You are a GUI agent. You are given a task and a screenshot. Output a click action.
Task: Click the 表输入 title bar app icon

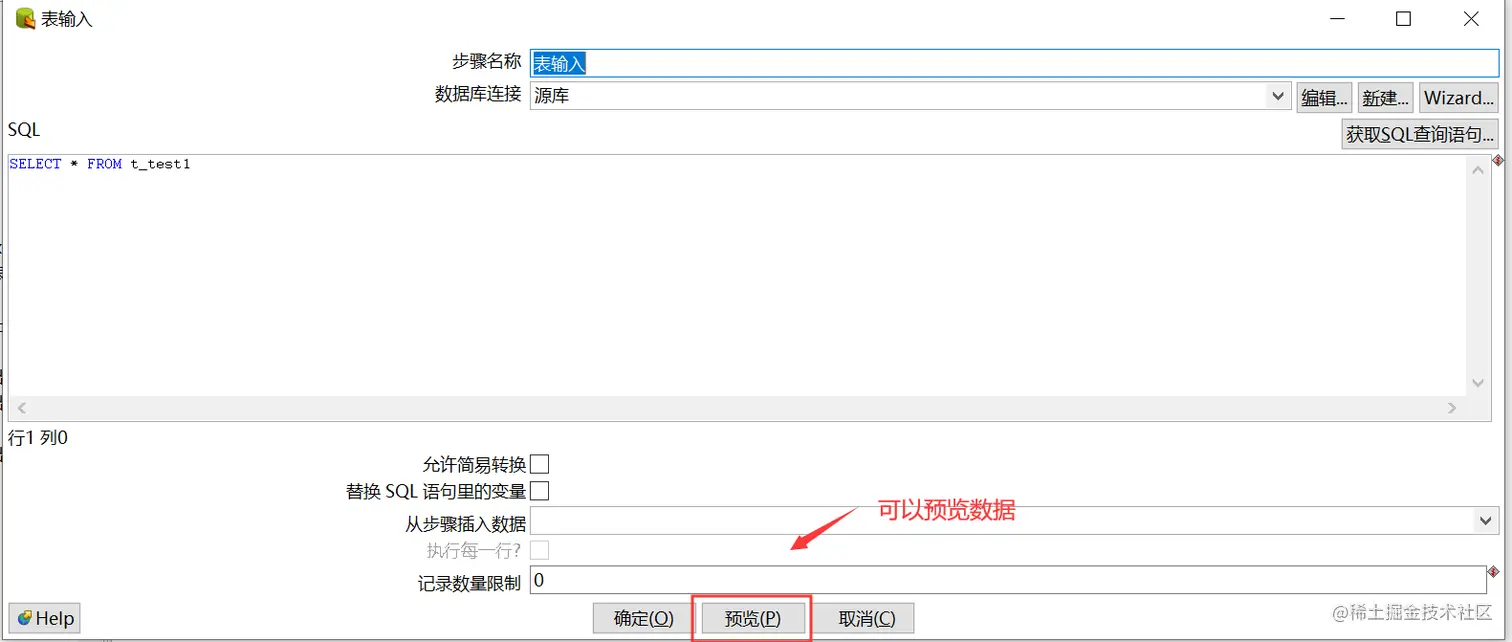[x=25, y=19]
